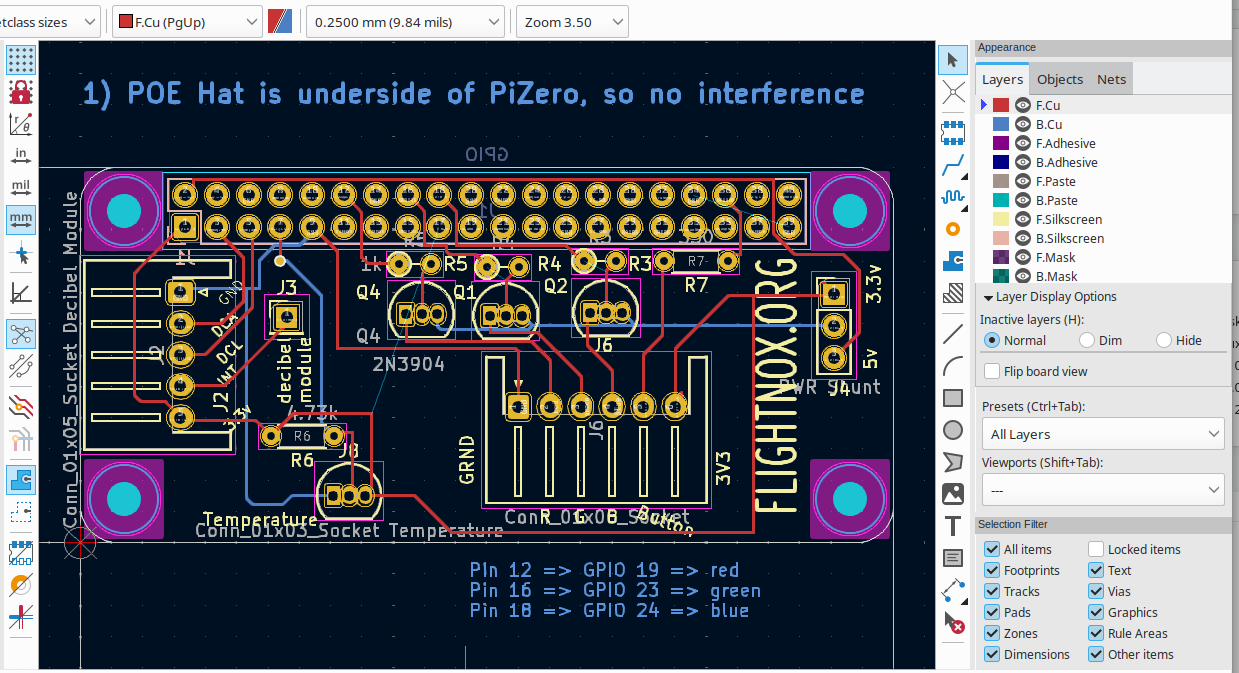Select the Draw Arc tool
Image resolution: width=1239 pixels, height=673 pixels.
[x=953, y=365]
